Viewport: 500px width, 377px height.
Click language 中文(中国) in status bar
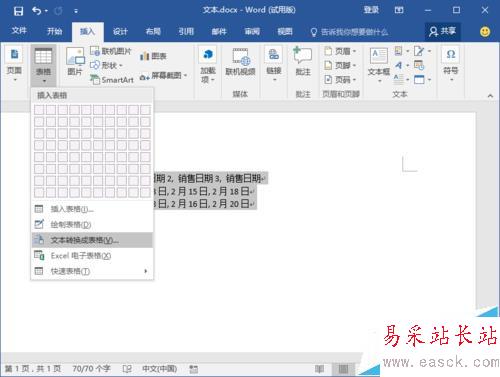[159, 369]
